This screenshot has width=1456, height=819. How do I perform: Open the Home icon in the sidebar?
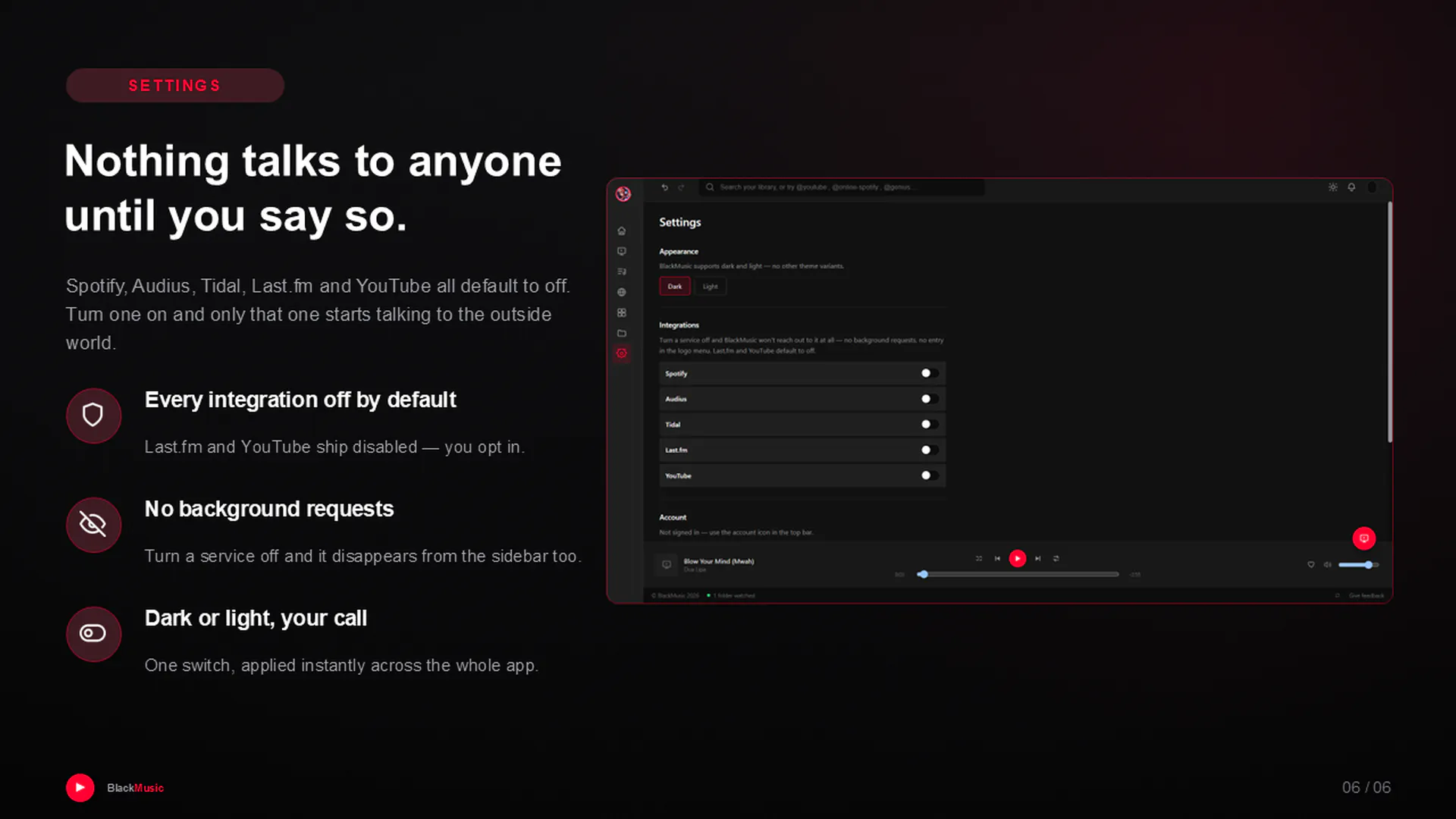[x=622, y=231]
